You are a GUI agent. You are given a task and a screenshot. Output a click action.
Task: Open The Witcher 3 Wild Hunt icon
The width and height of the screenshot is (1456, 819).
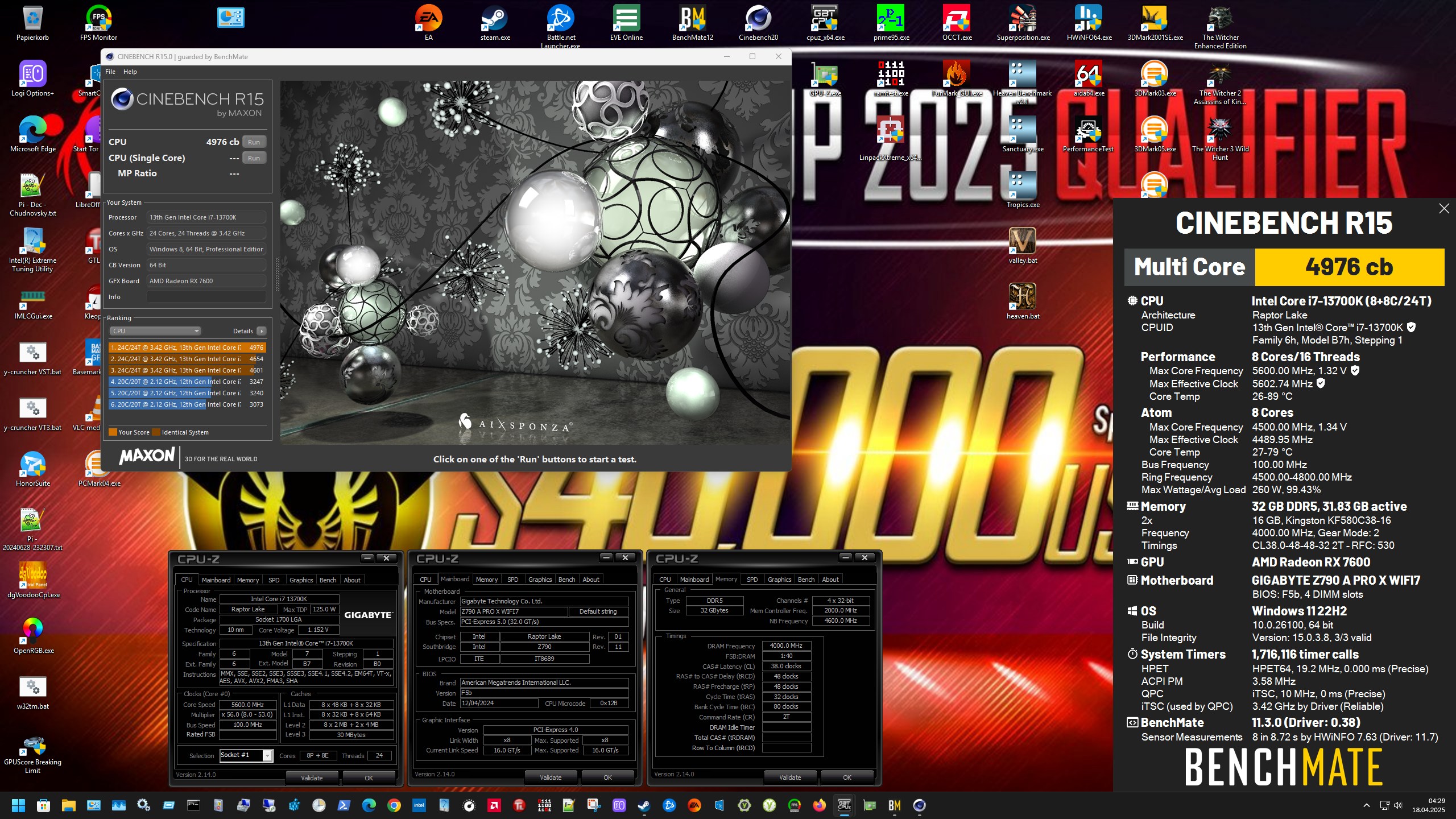click(1220, 138)
